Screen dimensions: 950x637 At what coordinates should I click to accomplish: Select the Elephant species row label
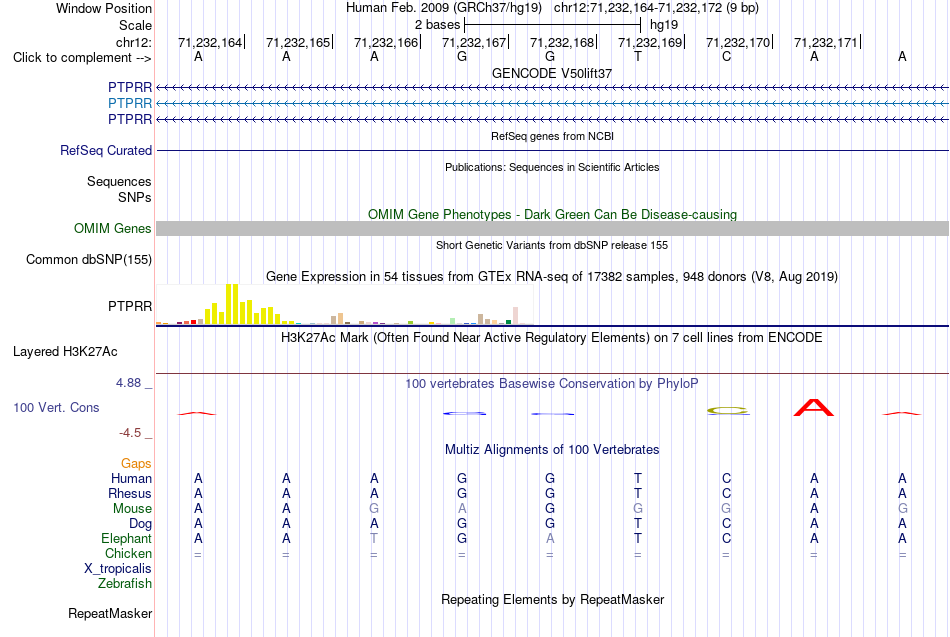126,539
